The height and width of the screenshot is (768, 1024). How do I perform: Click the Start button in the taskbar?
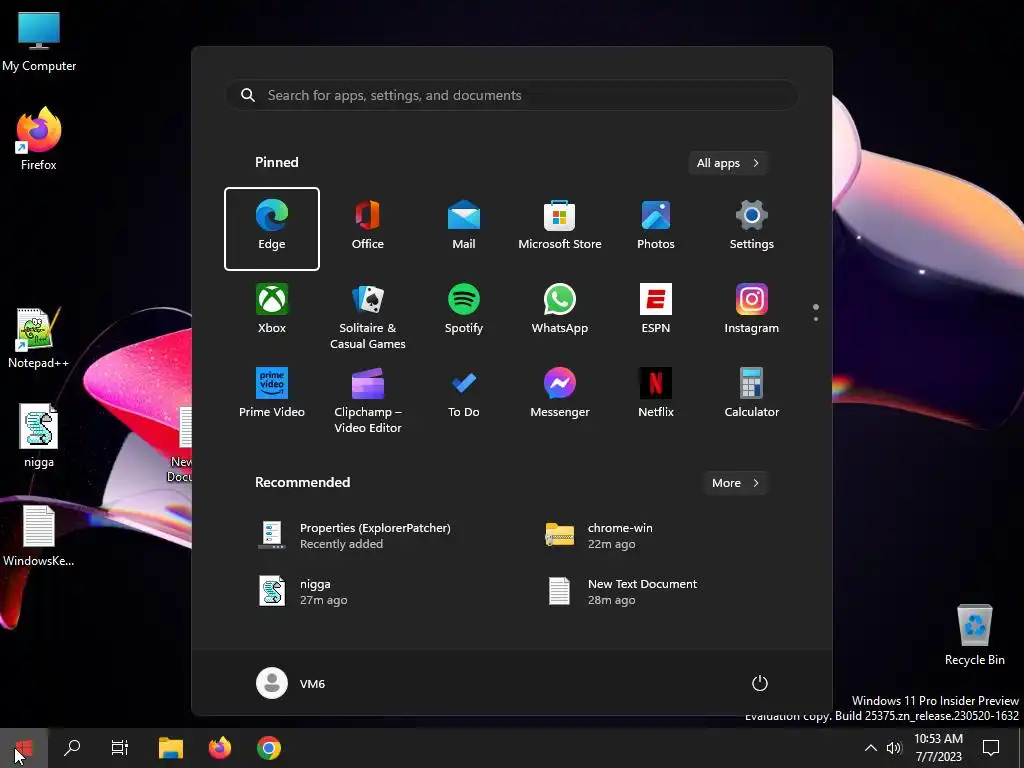[24, 748]
